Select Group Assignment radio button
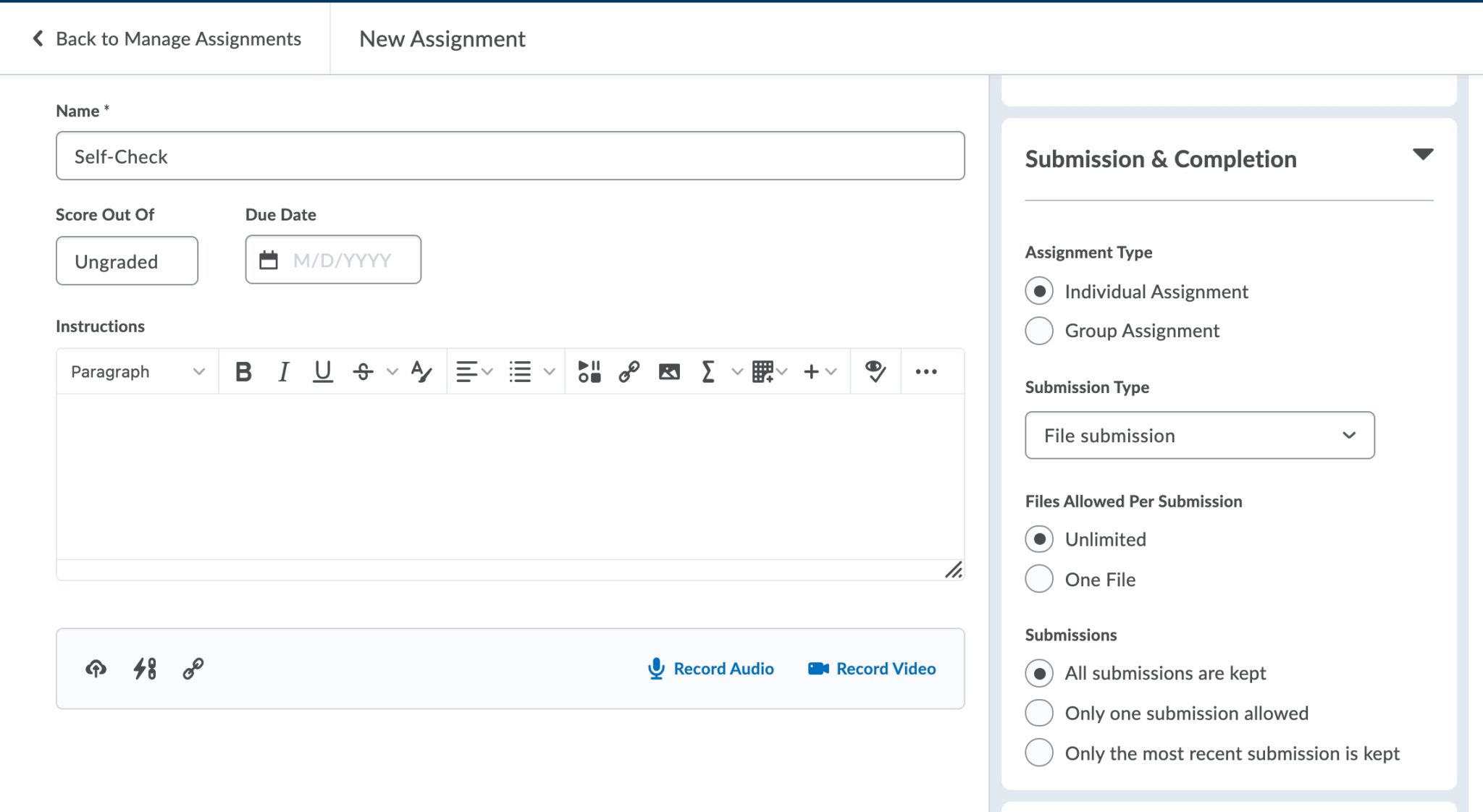1483x812 pixels. (1039, 331)
